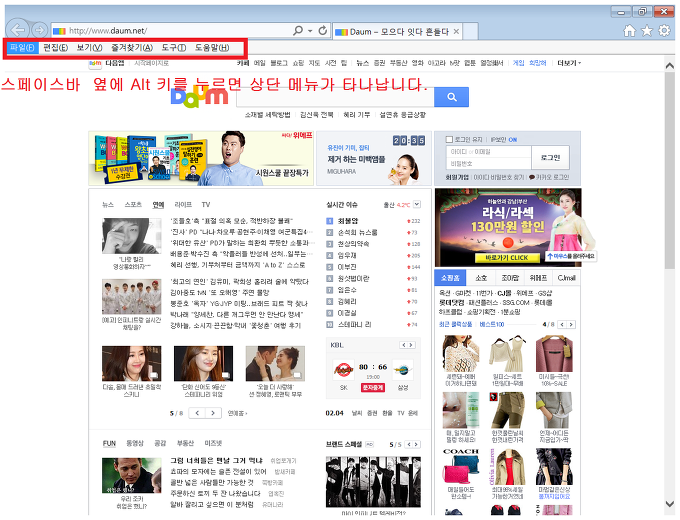Open trending issue 손석희 뉴스룸

(358, 232)
